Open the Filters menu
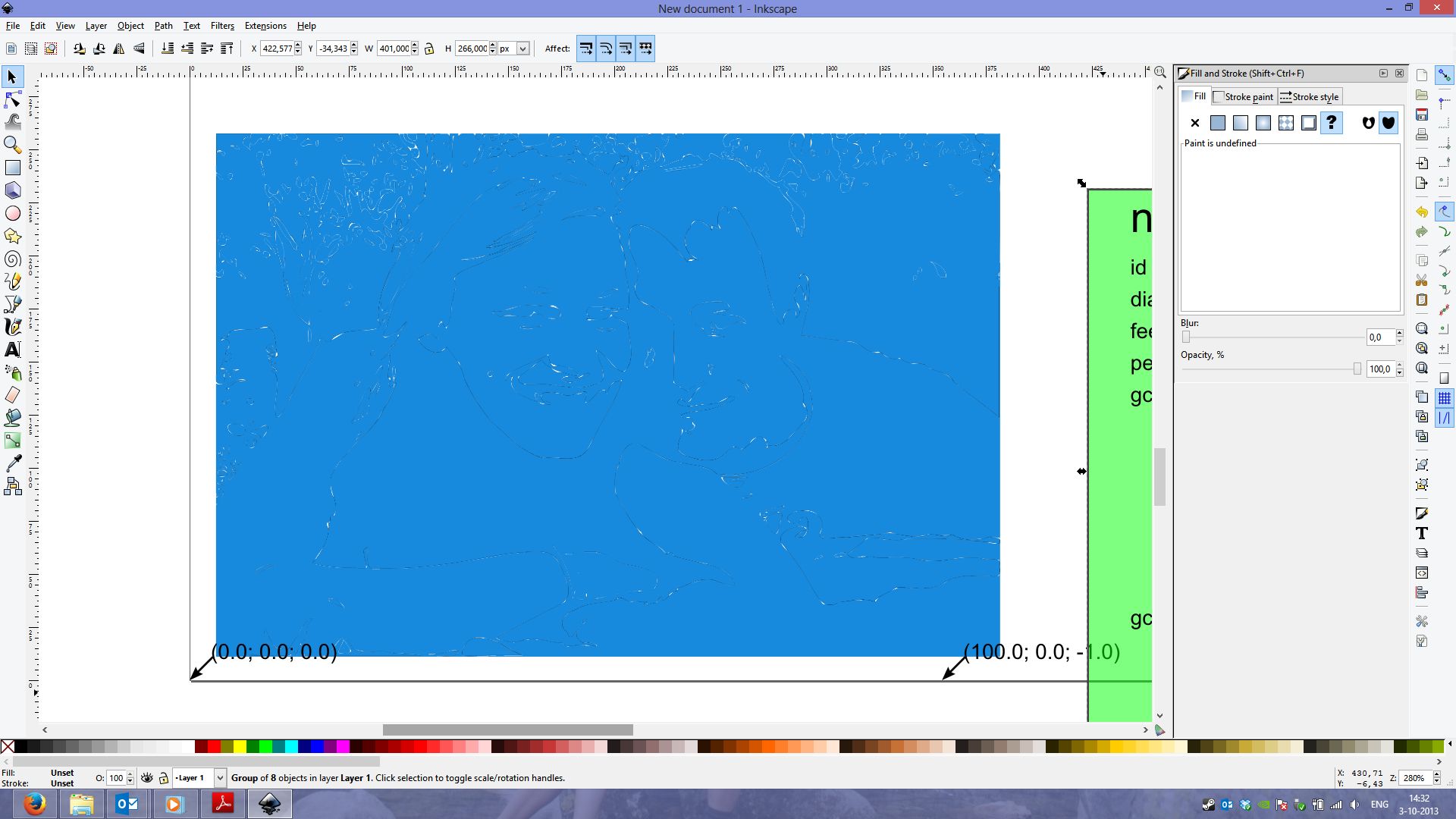 coord(222,26)
